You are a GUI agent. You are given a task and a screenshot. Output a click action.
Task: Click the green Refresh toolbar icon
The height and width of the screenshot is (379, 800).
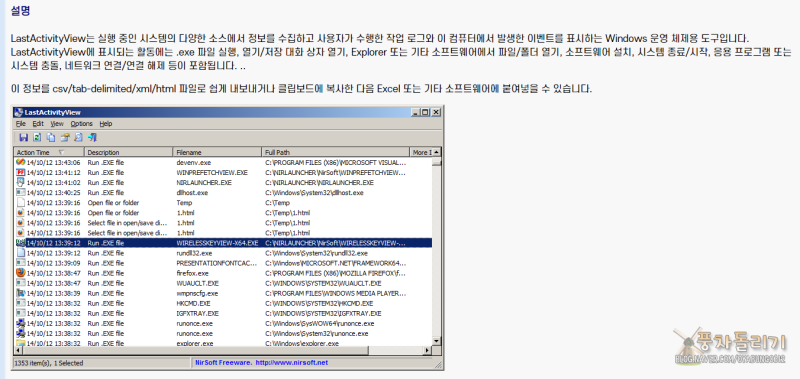click(37, 137)
